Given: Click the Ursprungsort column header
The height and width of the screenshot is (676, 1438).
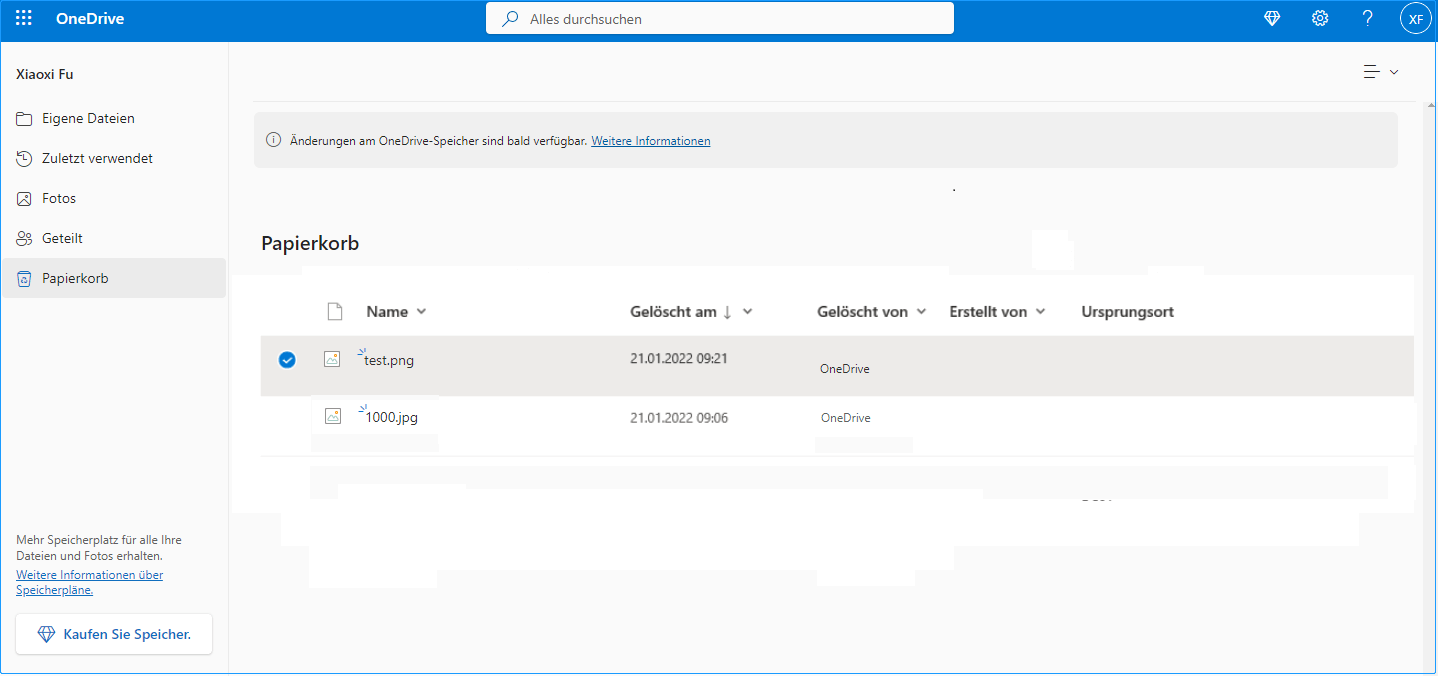Looking at the screenshot, I should [x=1127, y=312].
